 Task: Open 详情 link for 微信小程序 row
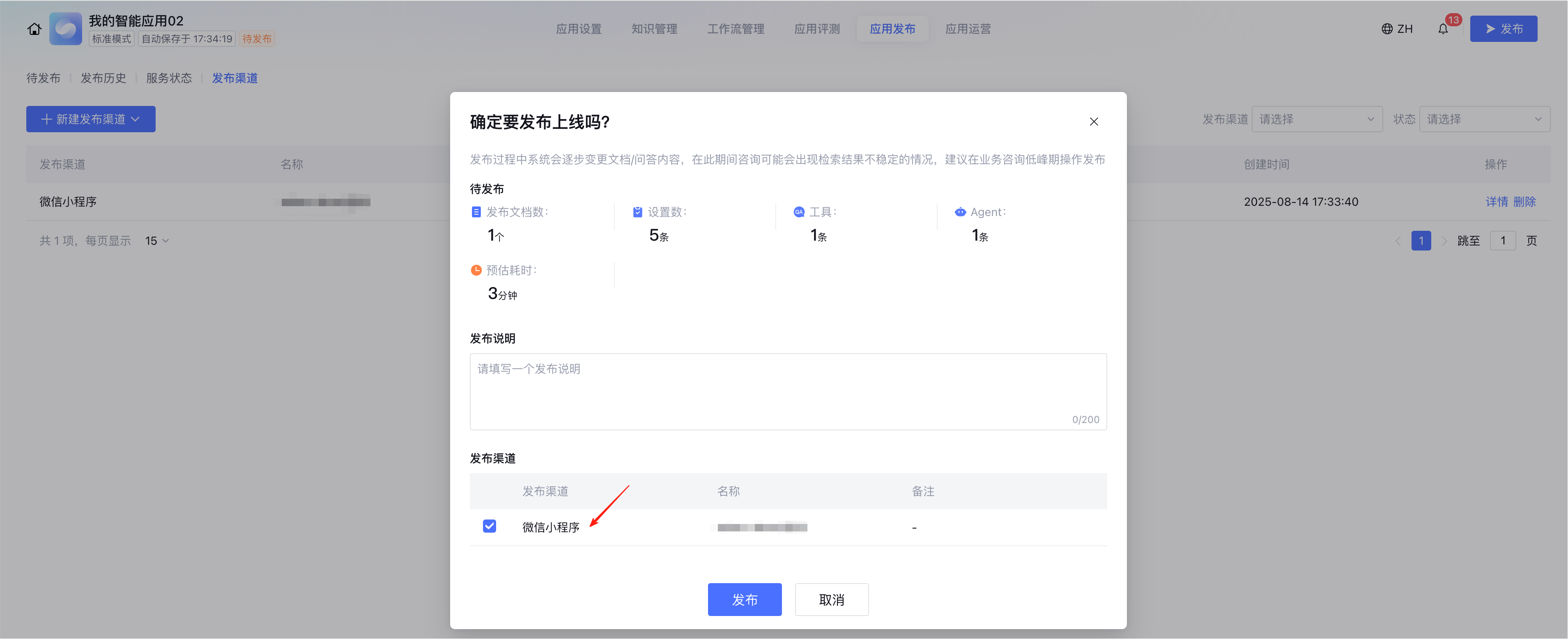click(x=1496, y=202)
